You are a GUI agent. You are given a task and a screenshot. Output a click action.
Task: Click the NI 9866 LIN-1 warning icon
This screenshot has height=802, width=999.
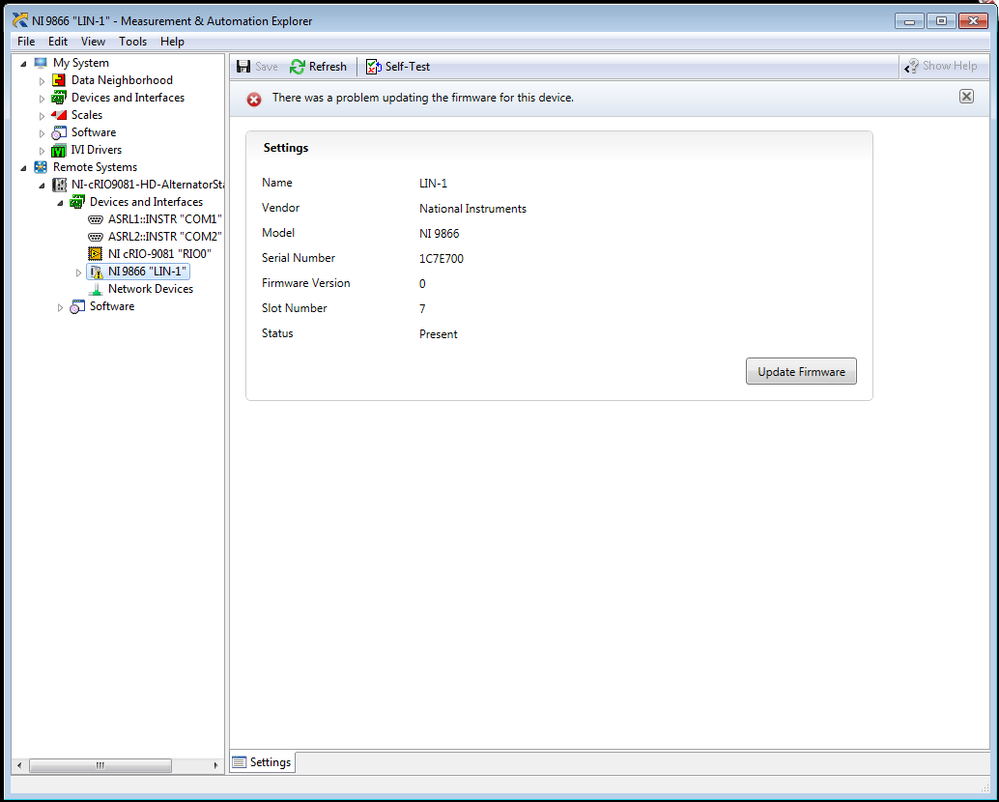(96, 272)
